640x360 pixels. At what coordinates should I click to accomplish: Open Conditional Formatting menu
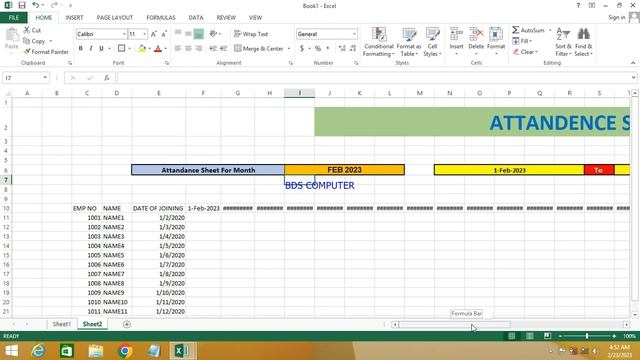[x=378, y=42]
